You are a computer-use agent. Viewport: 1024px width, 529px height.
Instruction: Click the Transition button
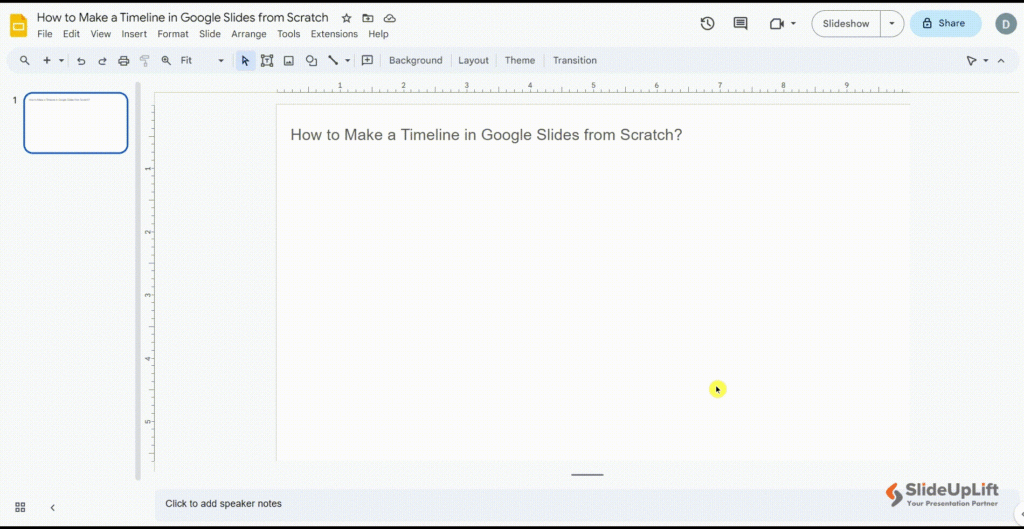pos(575,60)
